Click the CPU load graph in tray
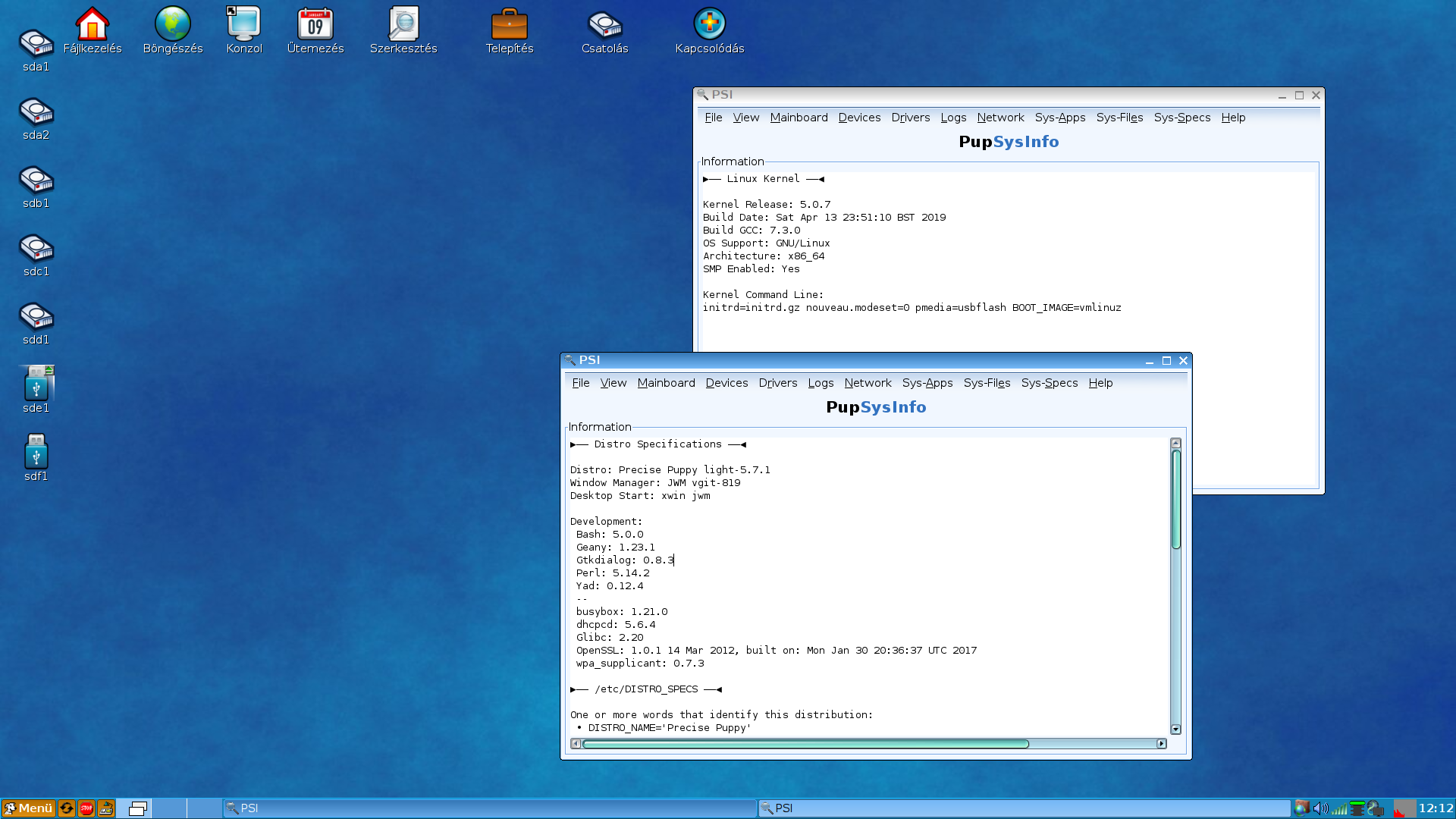The image size is (1456, 819). pos(1404,808)
